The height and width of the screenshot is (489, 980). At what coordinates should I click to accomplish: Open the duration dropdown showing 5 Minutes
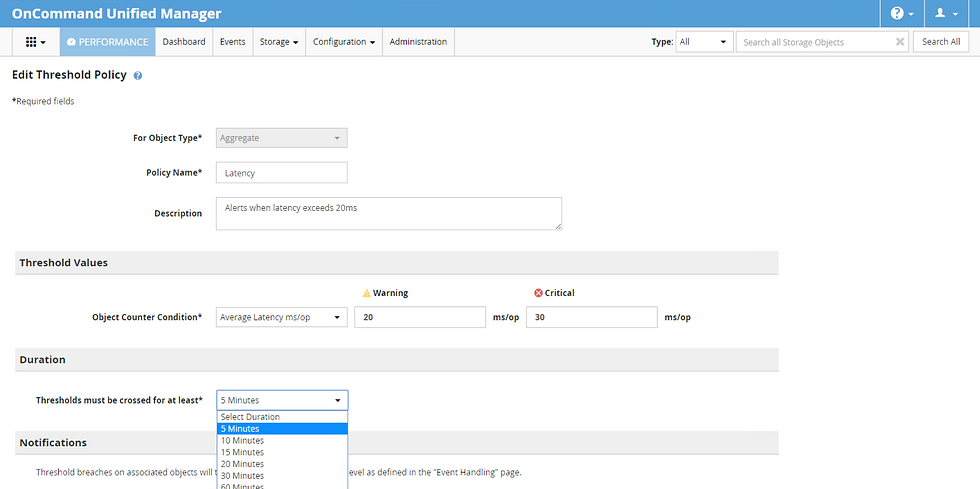coord(282,400)
